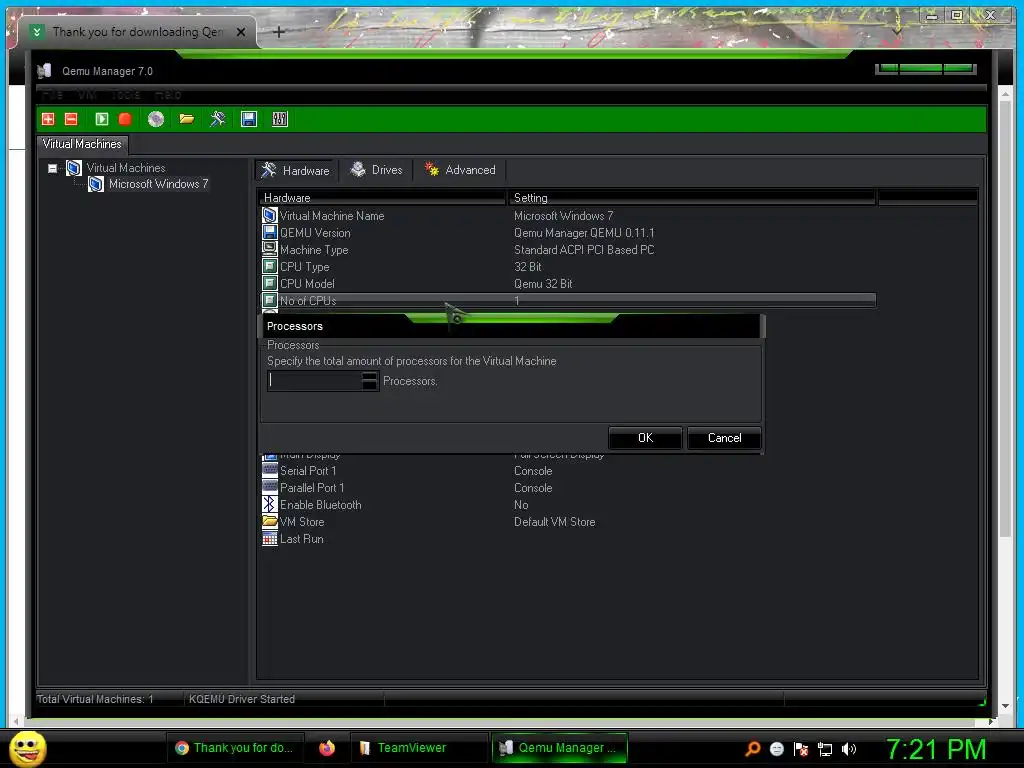Image resolution: width=1024 pixels, height=768 pixels.
Task: Click the Virtual Machine Name row icon
Action: coord(270,215)
